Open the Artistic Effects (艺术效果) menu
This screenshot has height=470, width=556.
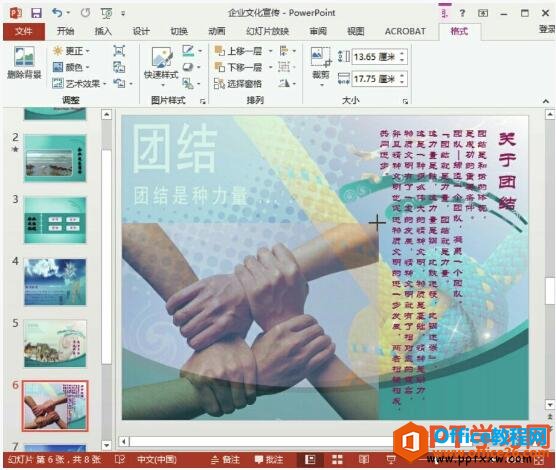click(x=79, y=84)
